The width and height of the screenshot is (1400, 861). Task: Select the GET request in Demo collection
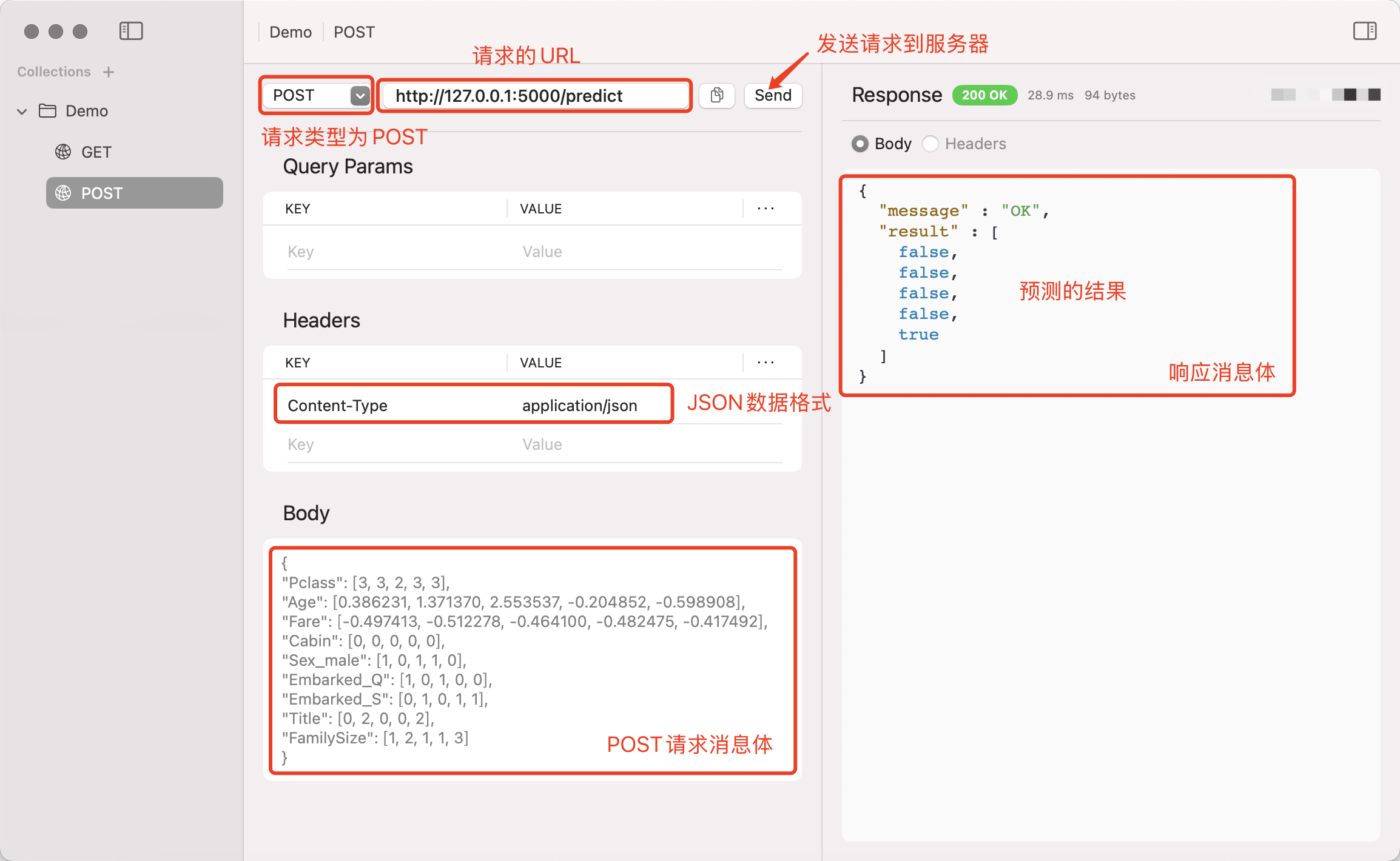(x=96, y=152)
